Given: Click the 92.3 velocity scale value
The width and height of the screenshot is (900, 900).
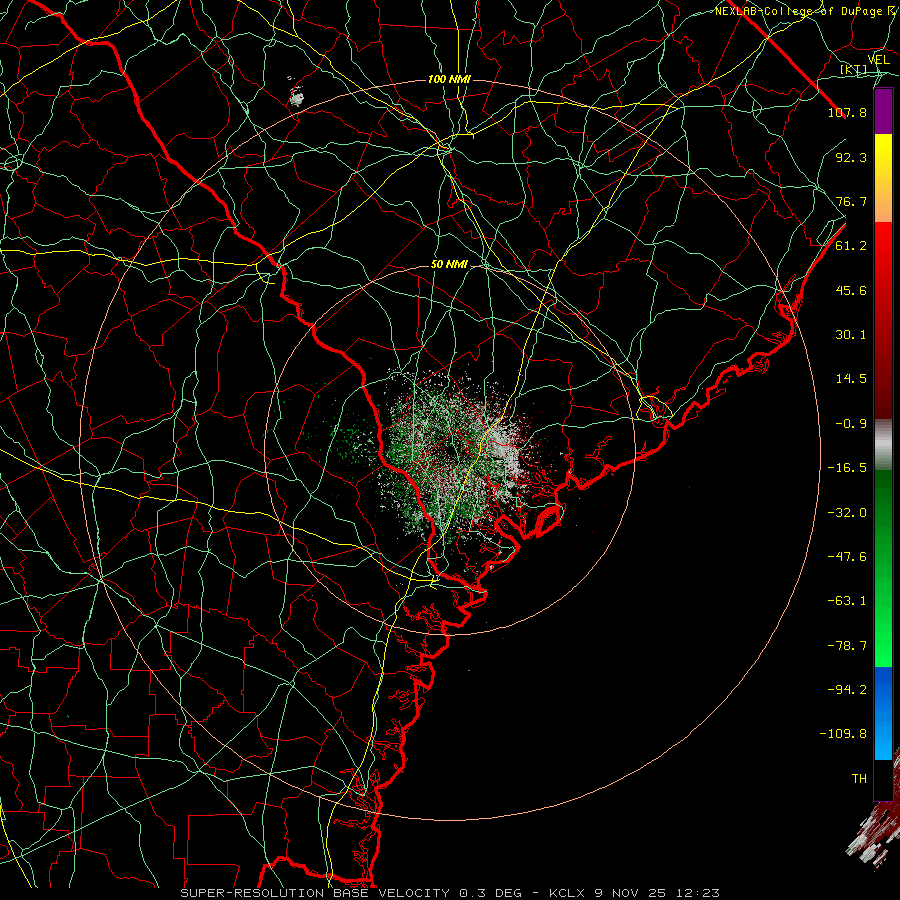Looking at the screenshot, I should (x=851, y=157).
